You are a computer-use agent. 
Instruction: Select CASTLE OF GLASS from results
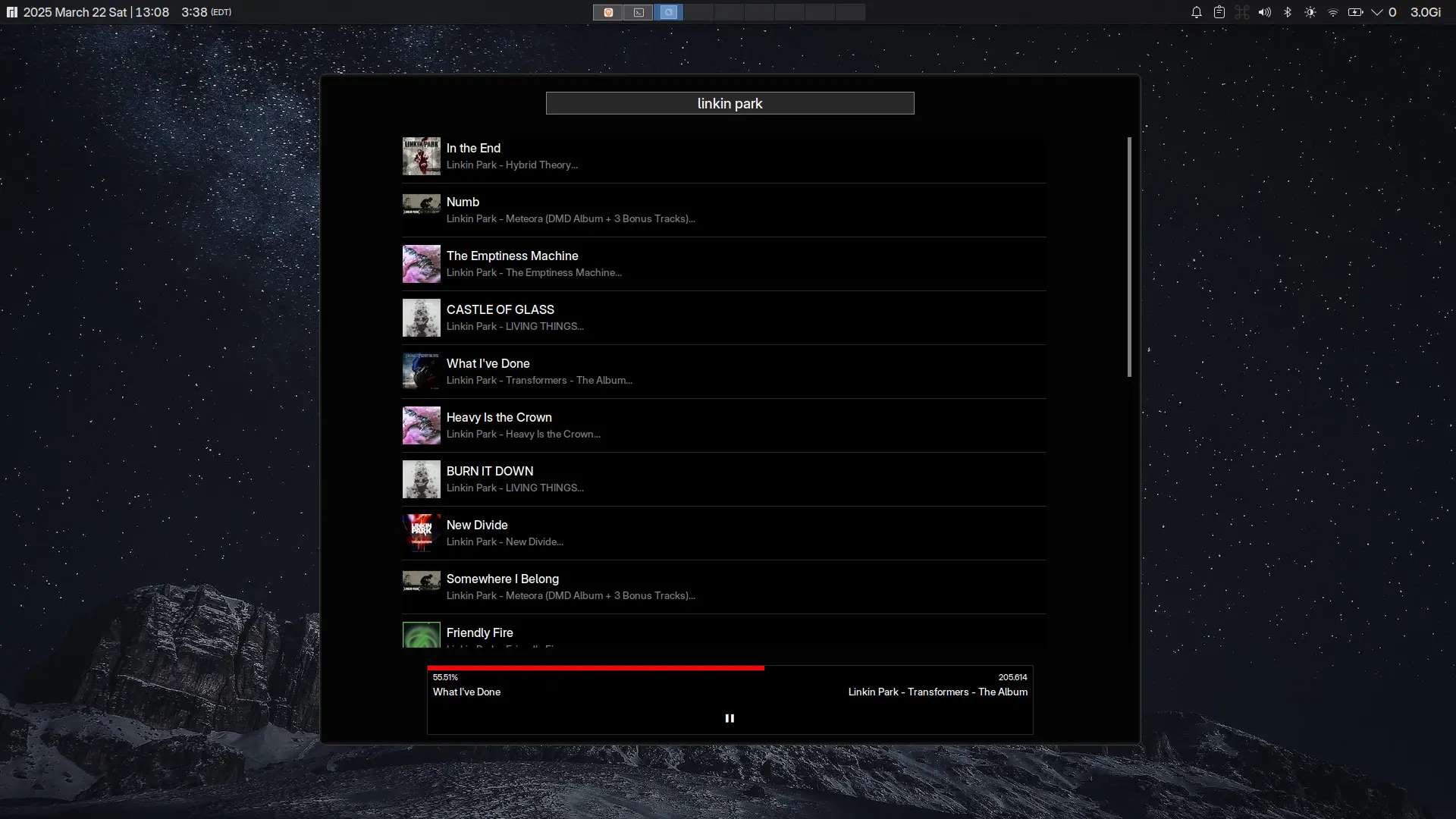click(500, 310)
